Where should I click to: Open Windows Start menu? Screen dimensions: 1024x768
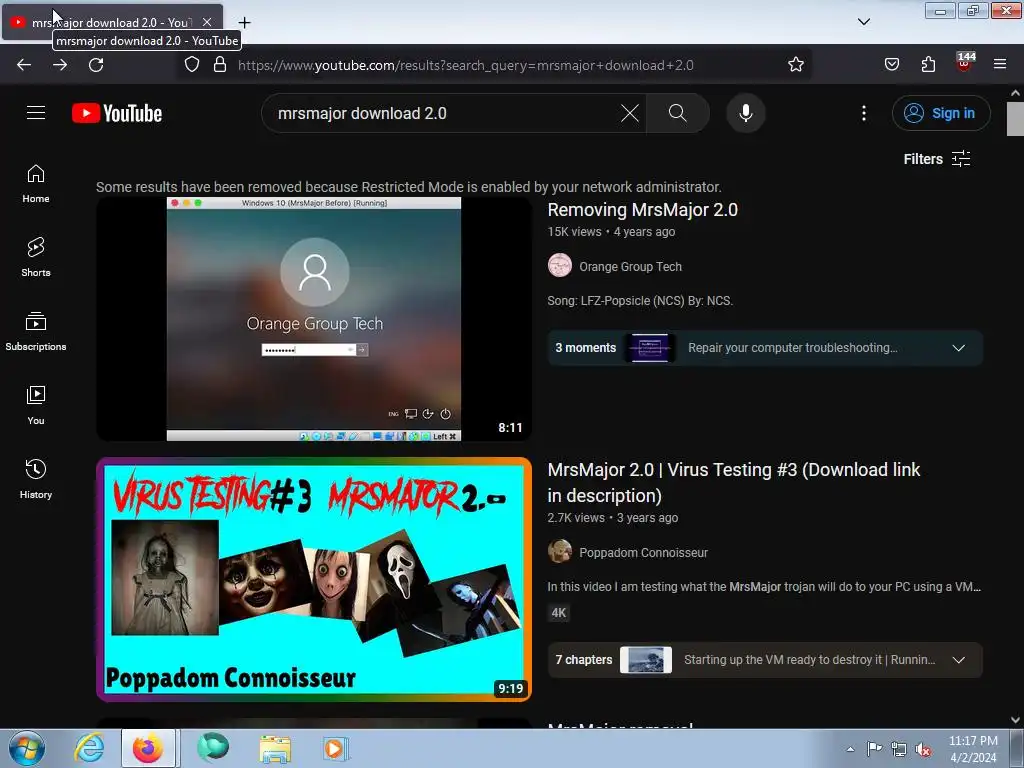27,748
